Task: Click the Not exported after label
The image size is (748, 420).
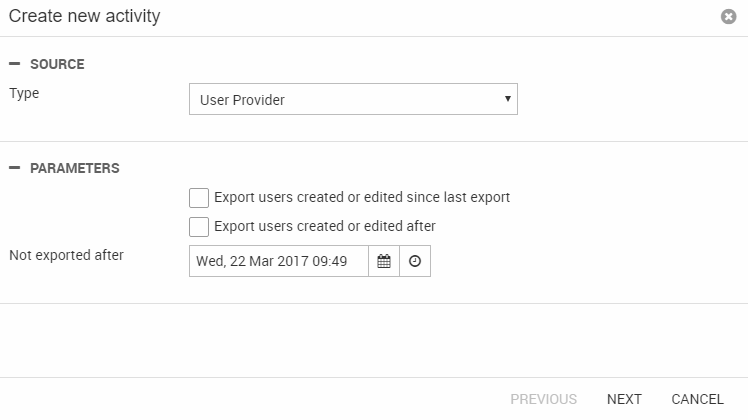Action: coord(66,255)
